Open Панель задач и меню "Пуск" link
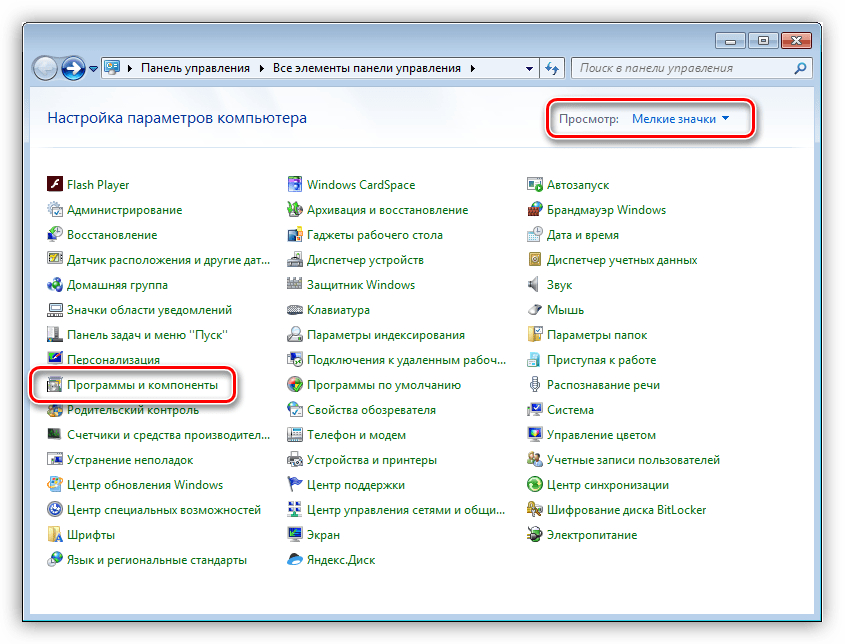The image size is (845, 644). click(x=147, y=335)
